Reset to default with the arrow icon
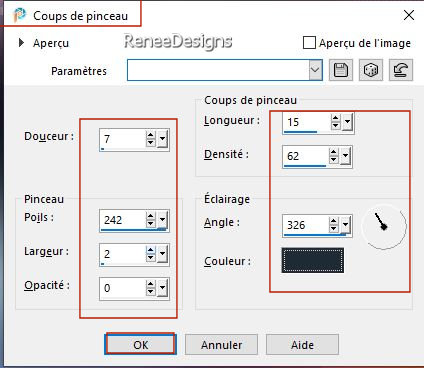The width and height of the screenshot is (424, 368). click(401, 70)
